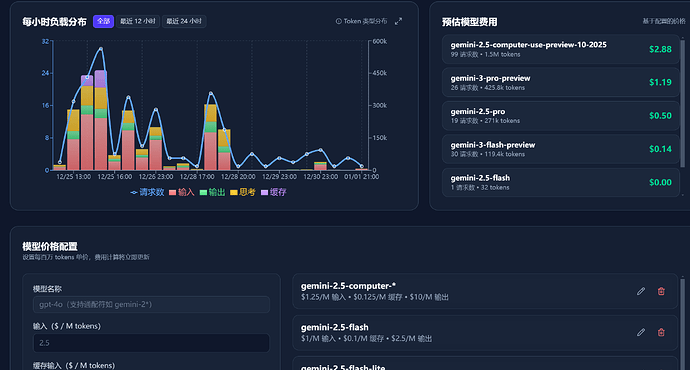
Task: Edit the gemini-2.5-flash price config
Action: (x=641, y=332)
